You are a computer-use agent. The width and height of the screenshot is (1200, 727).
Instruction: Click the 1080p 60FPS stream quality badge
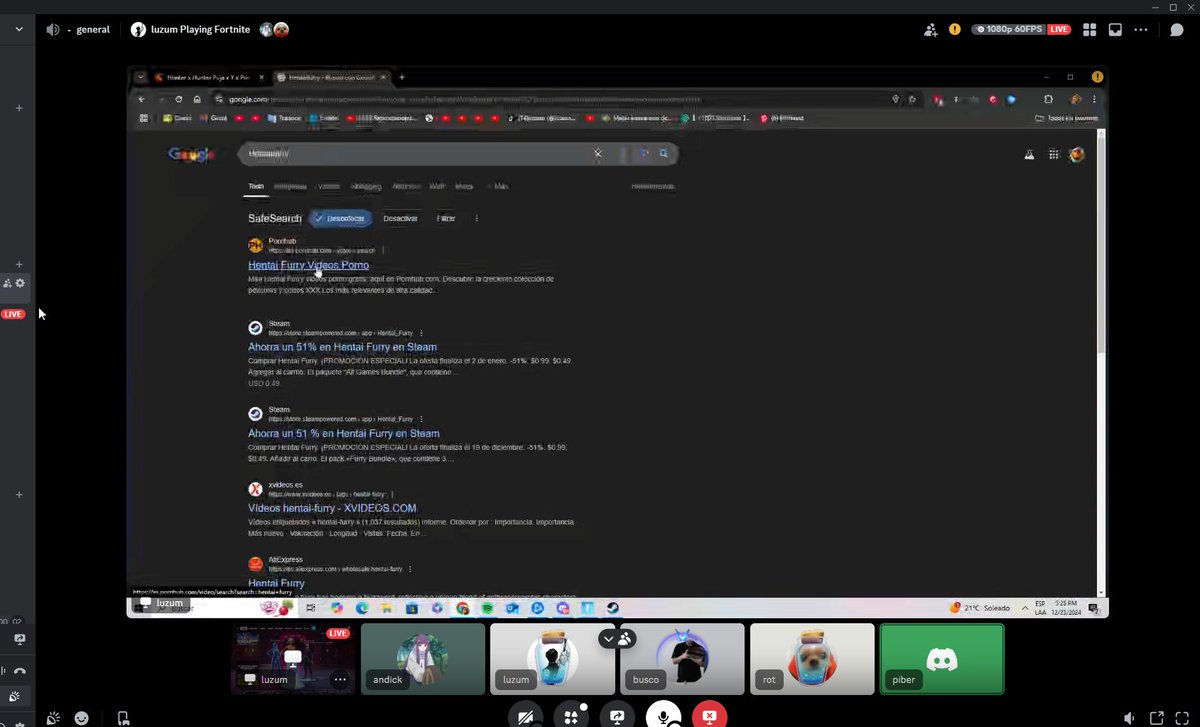coord(1008,30)
